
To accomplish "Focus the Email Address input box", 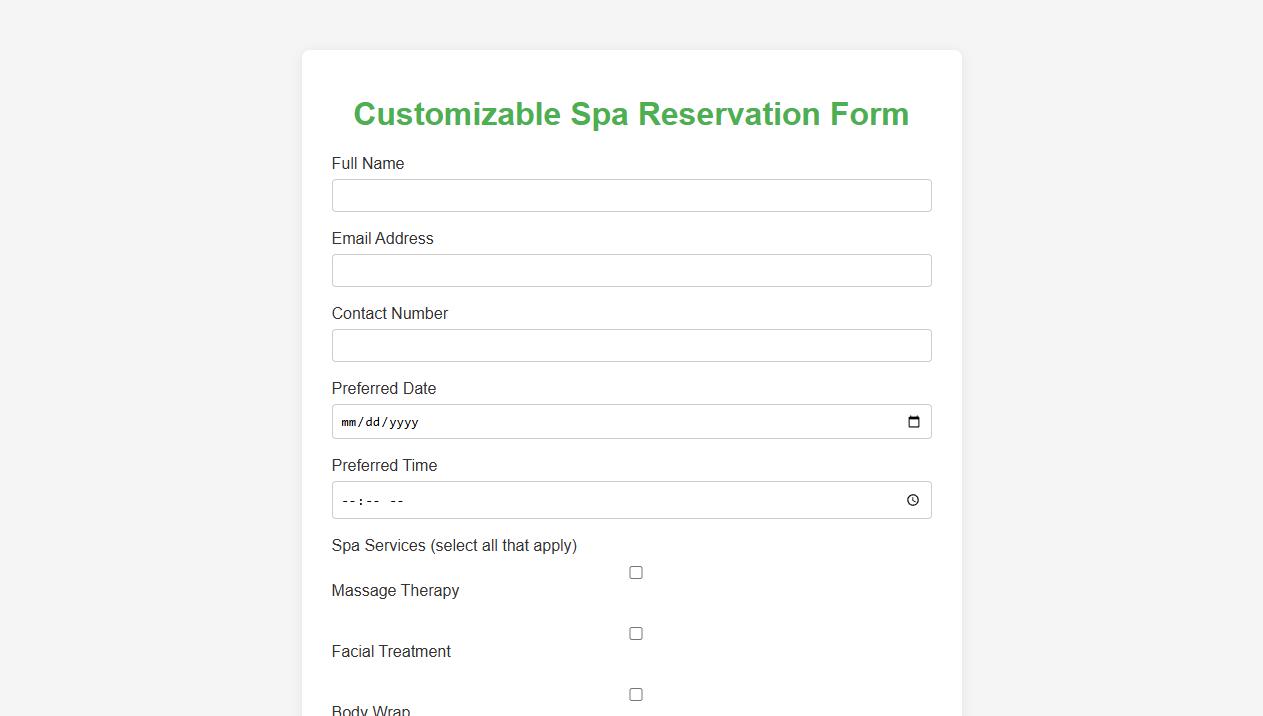I will pos(631,270).
